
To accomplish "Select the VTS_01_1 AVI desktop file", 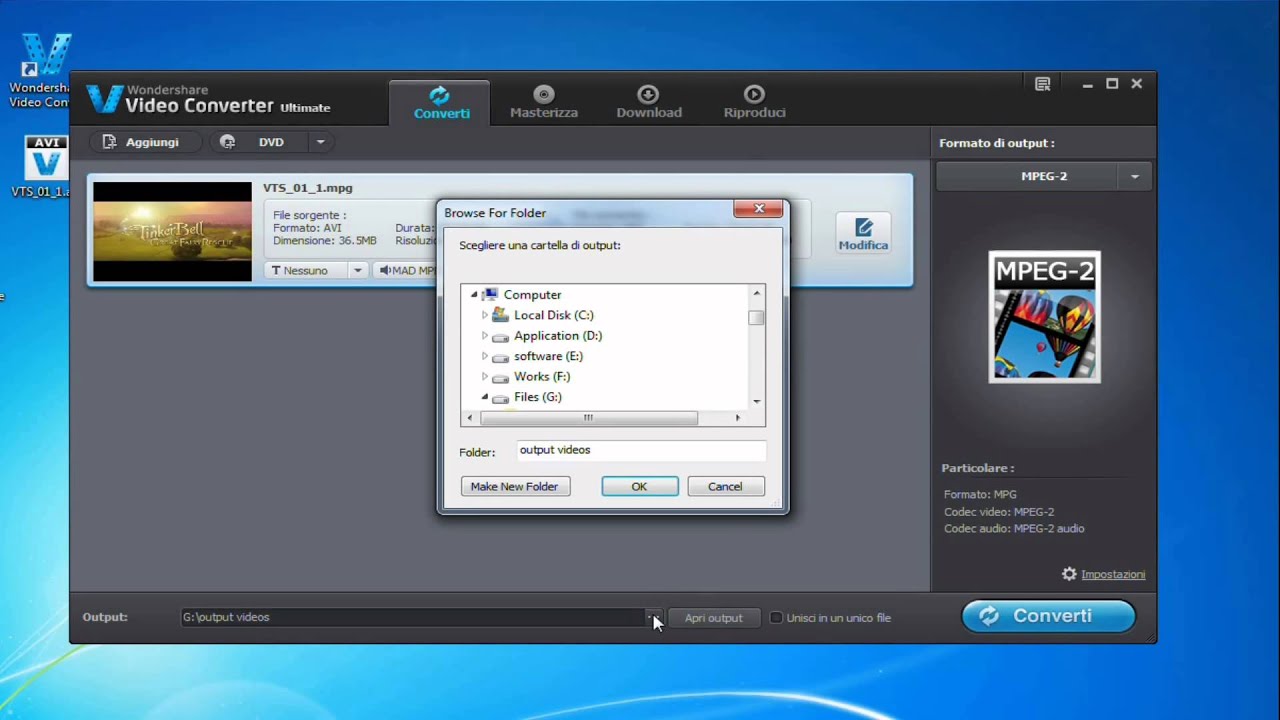I will coord(45,167).
